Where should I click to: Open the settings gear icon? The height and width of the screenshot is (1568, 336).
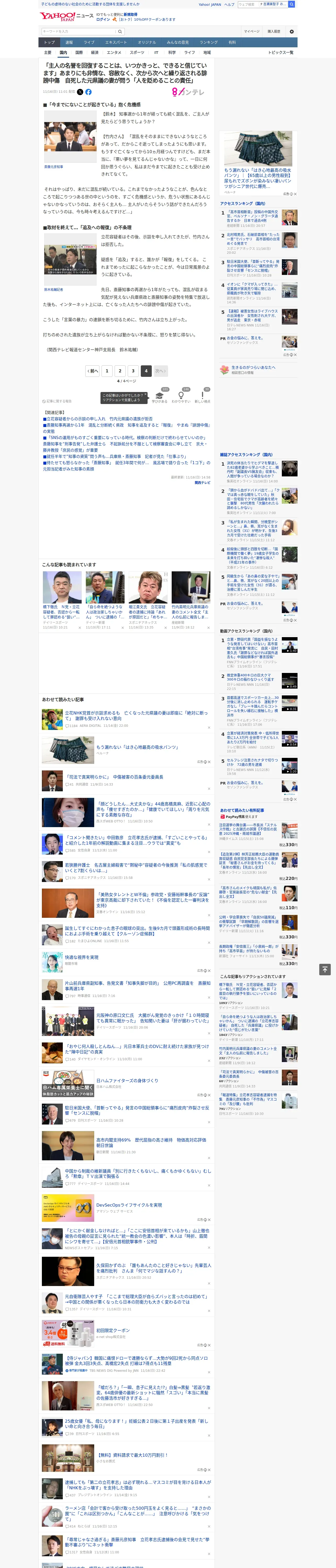click(292, 31)
